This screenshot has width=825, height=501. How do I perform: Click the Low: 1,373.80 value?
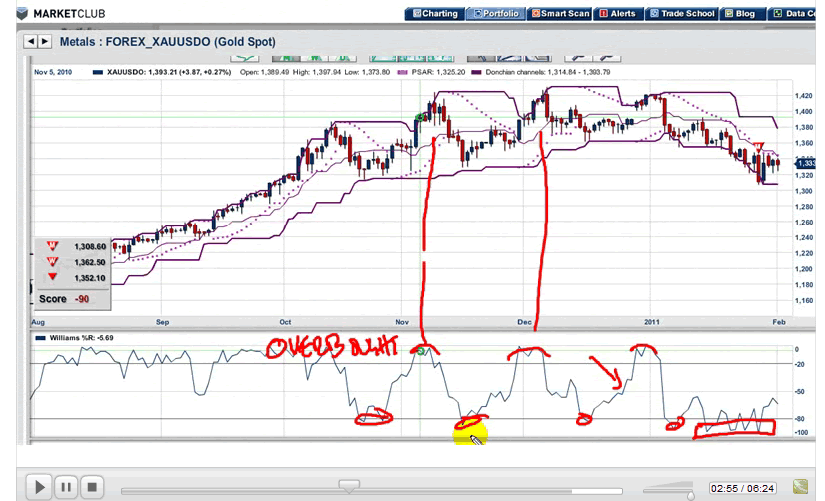[367, 72]
